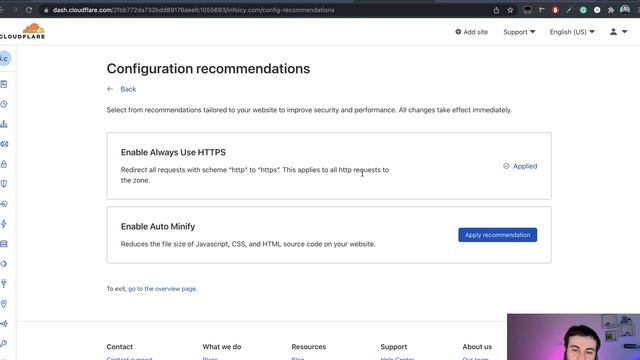Open the Caching sidebar icon
The height and width of the screenshot is (360, 640).
[4, 244]
